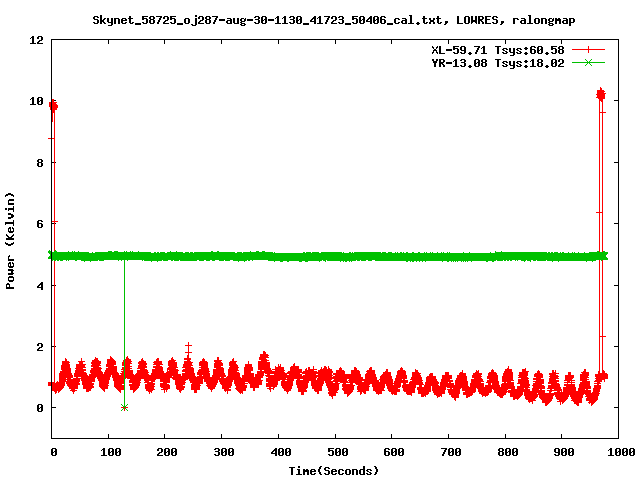This screenshot has height=480, width=640.
Task: Click the XL-59.71 Tsys:60.58 legend label
Action: coord(498,50)
